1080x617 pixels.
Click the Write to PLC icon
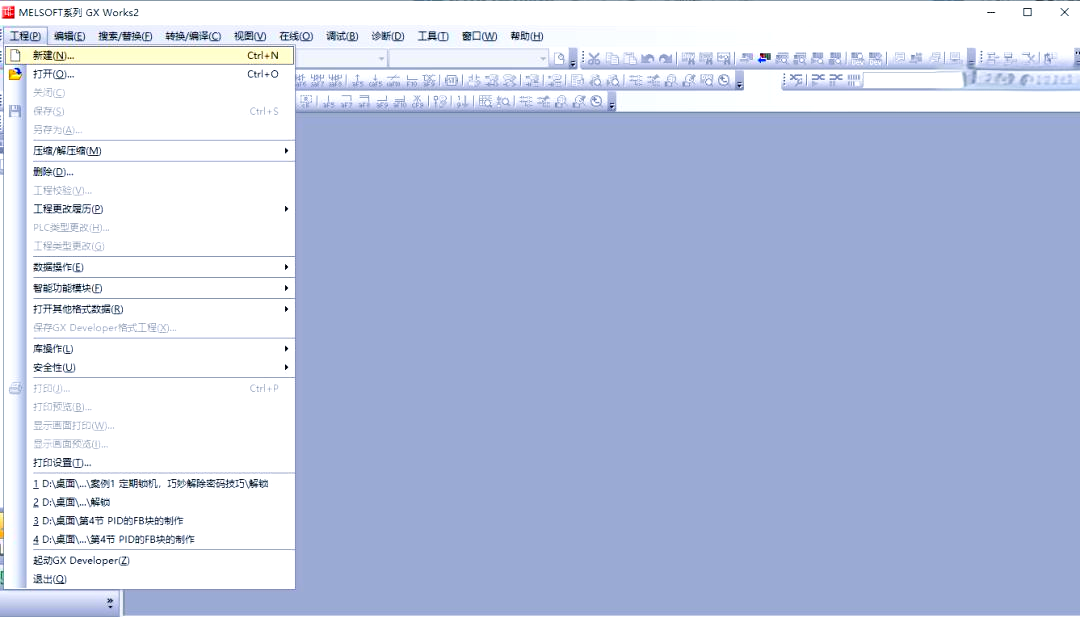(x=764, y=58)
